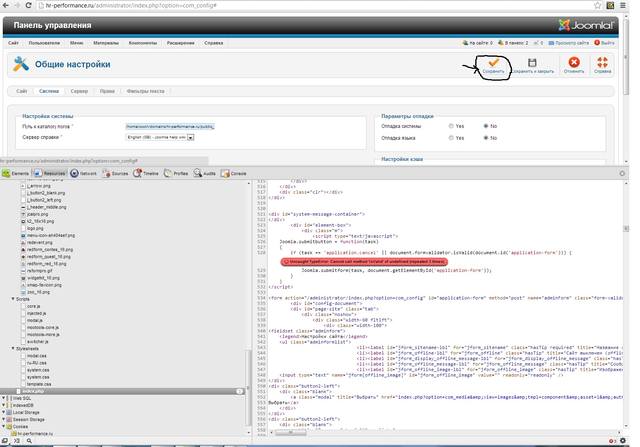Open the Сервер справки dropdown
The width and height of the screenshot is (640, 447).
pyautogui.click(x=160, y=138)
